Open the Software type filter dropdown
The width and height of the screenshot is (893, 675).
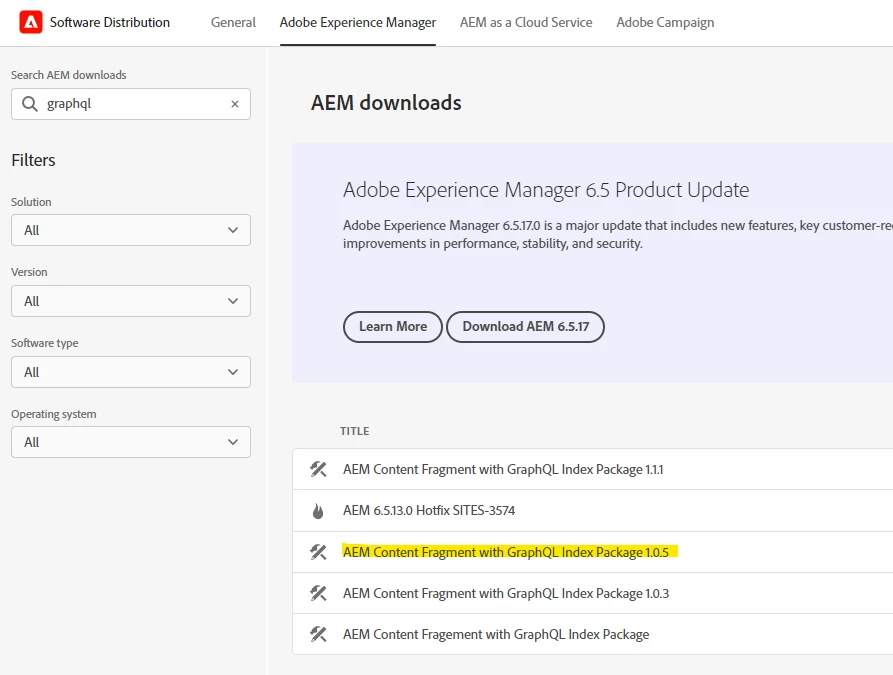[x=131, y=372]
